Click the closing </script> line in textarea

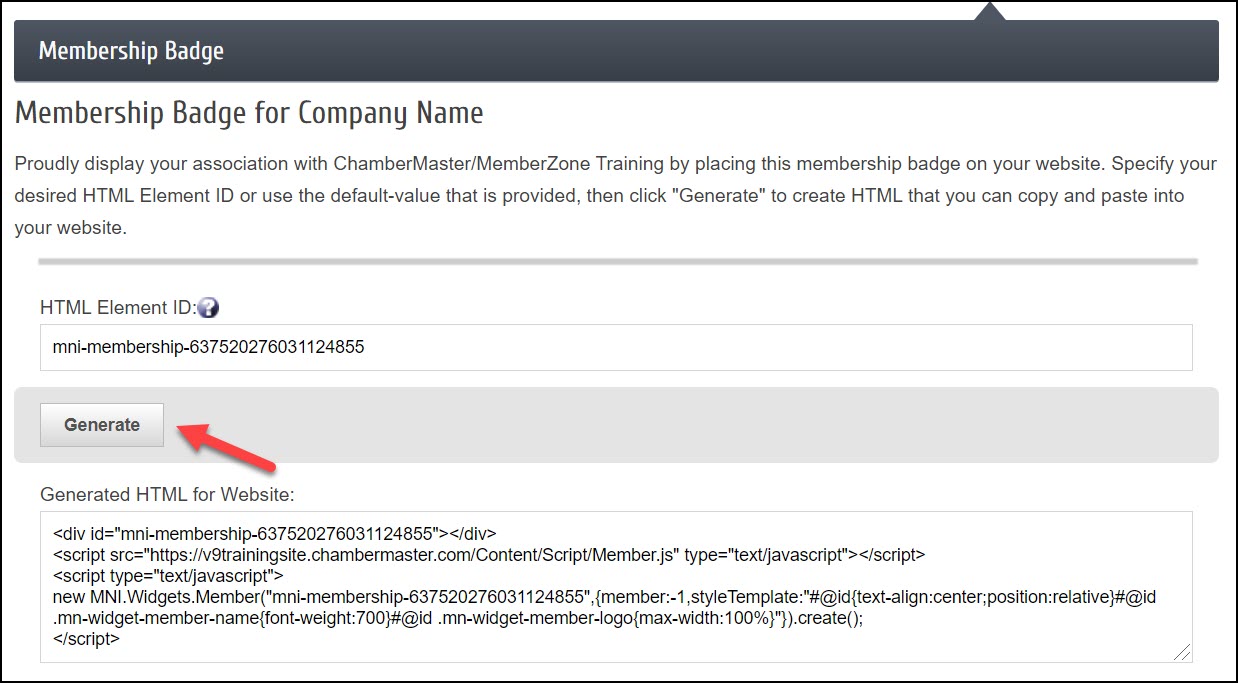[86, 639]
